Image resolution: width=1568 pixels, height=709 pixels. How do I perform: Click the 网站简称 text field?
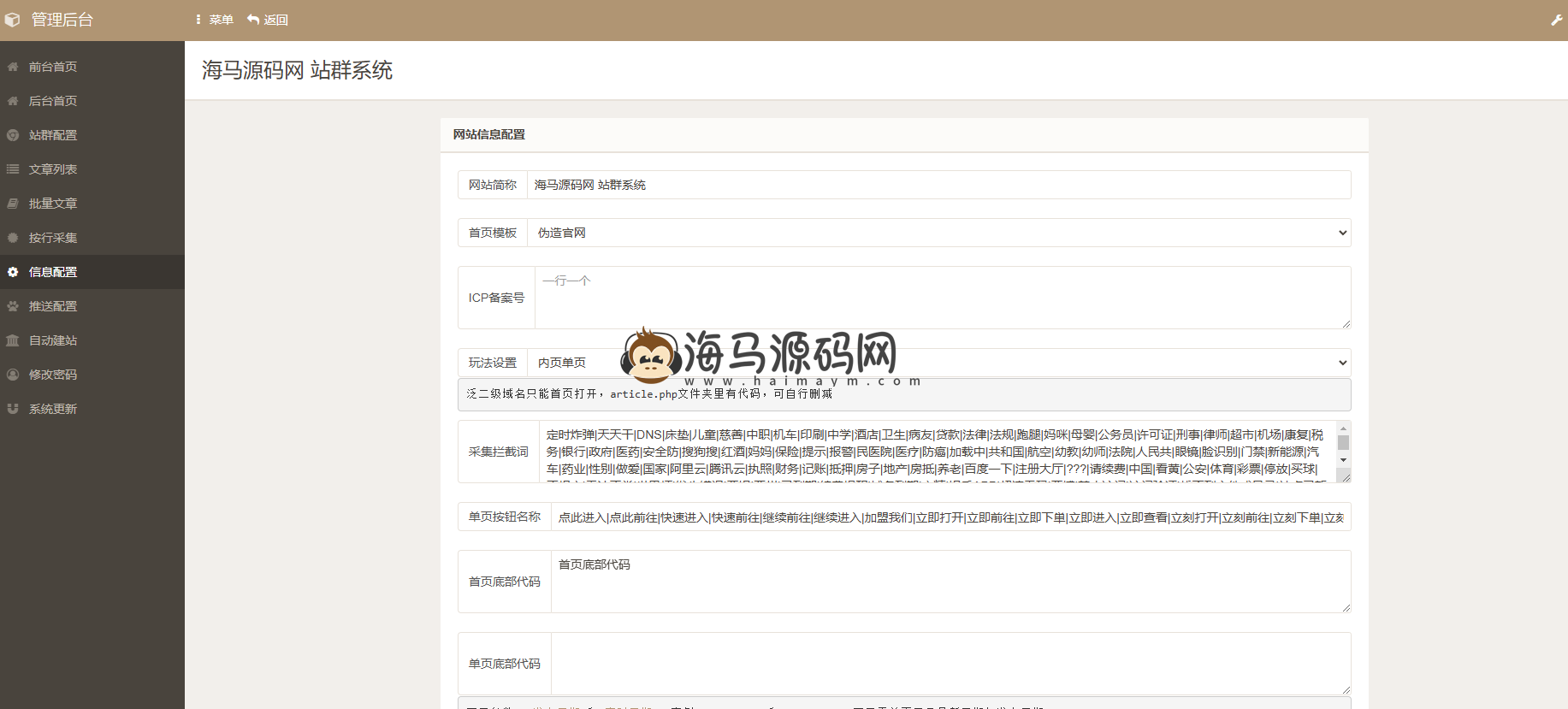pyautogui.click(x=938, y=185)
